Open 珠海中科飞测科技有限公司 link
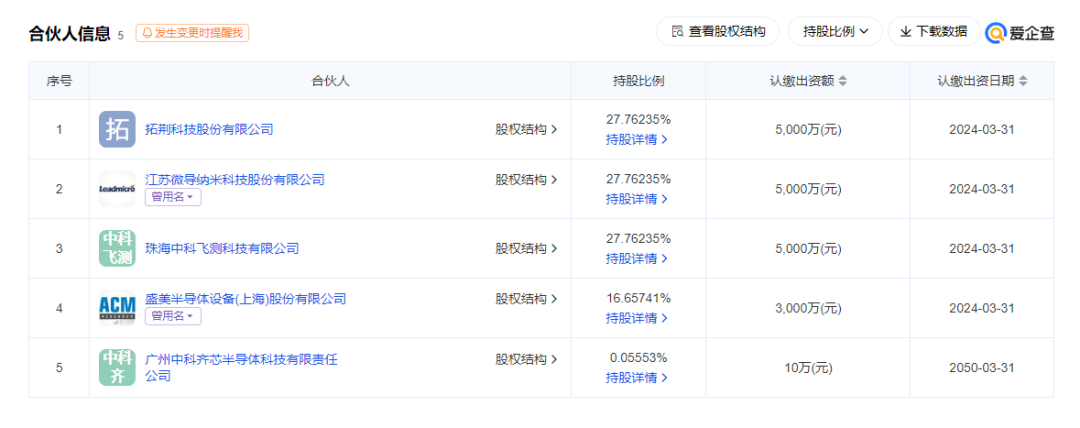1080x428 pixels. coord(222,248)
